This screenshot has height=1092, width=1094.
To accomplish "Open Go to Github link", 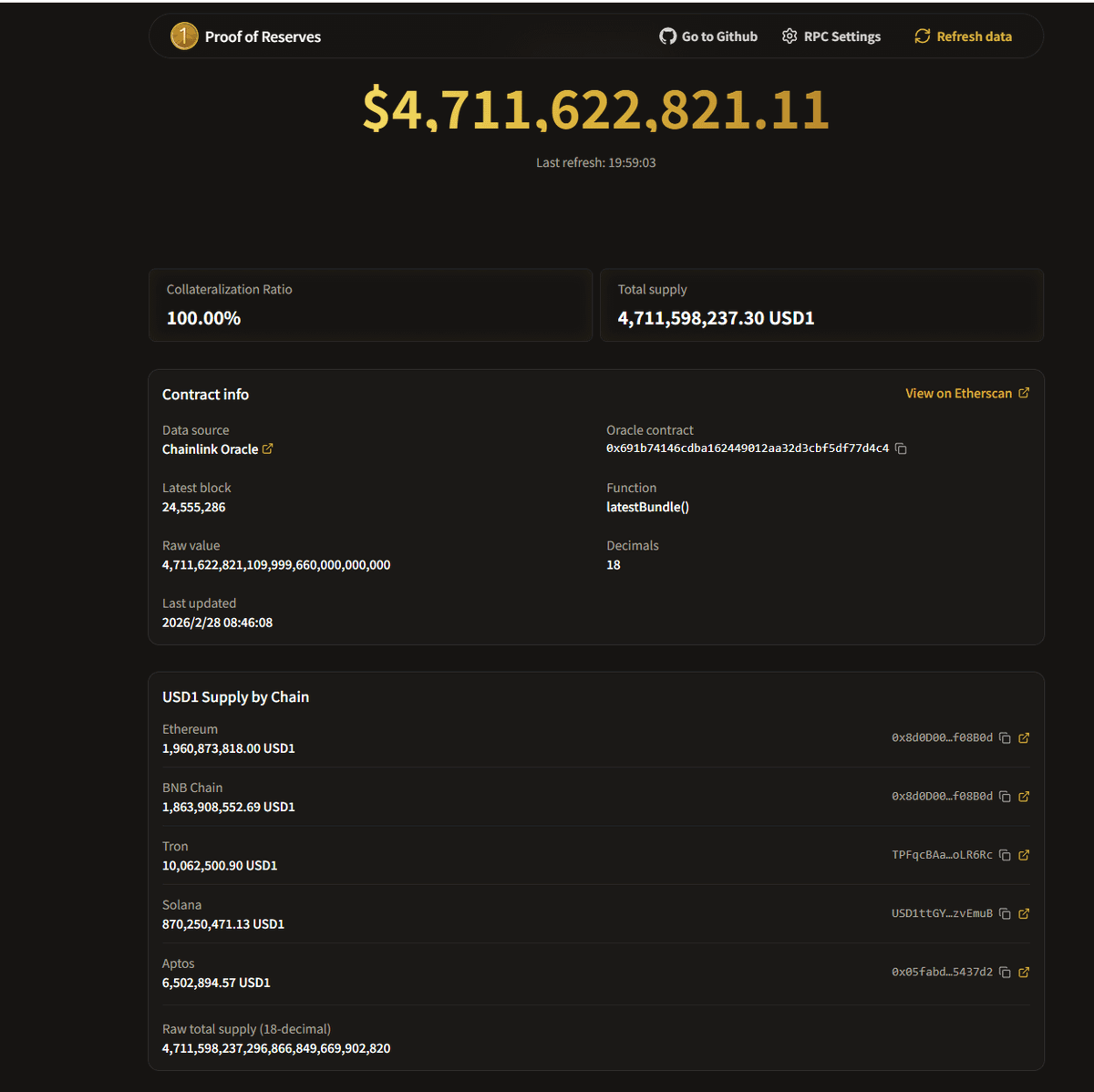I will tap(708, 36).
